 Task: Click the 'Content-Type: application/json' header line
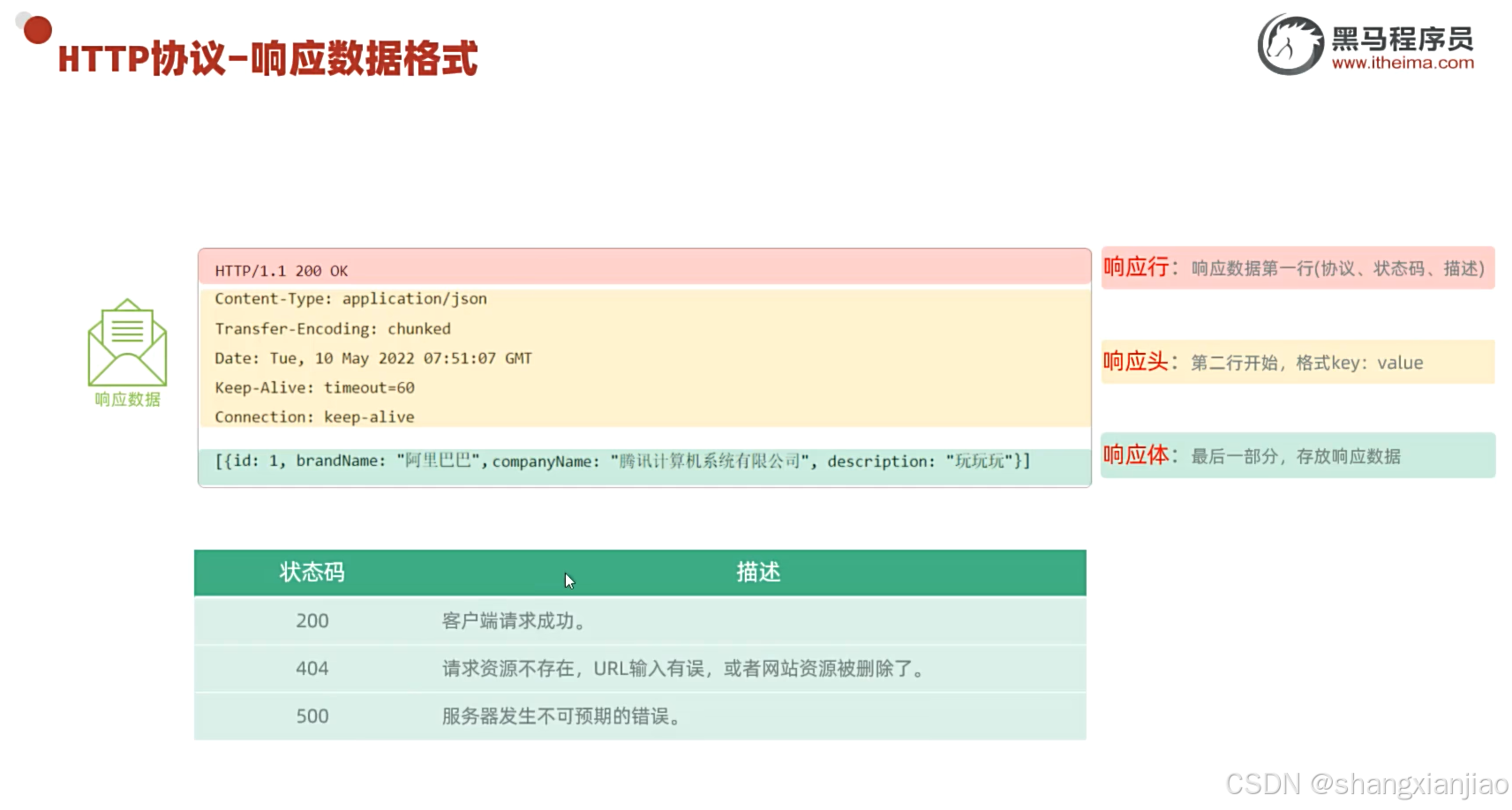pos(350,299)
